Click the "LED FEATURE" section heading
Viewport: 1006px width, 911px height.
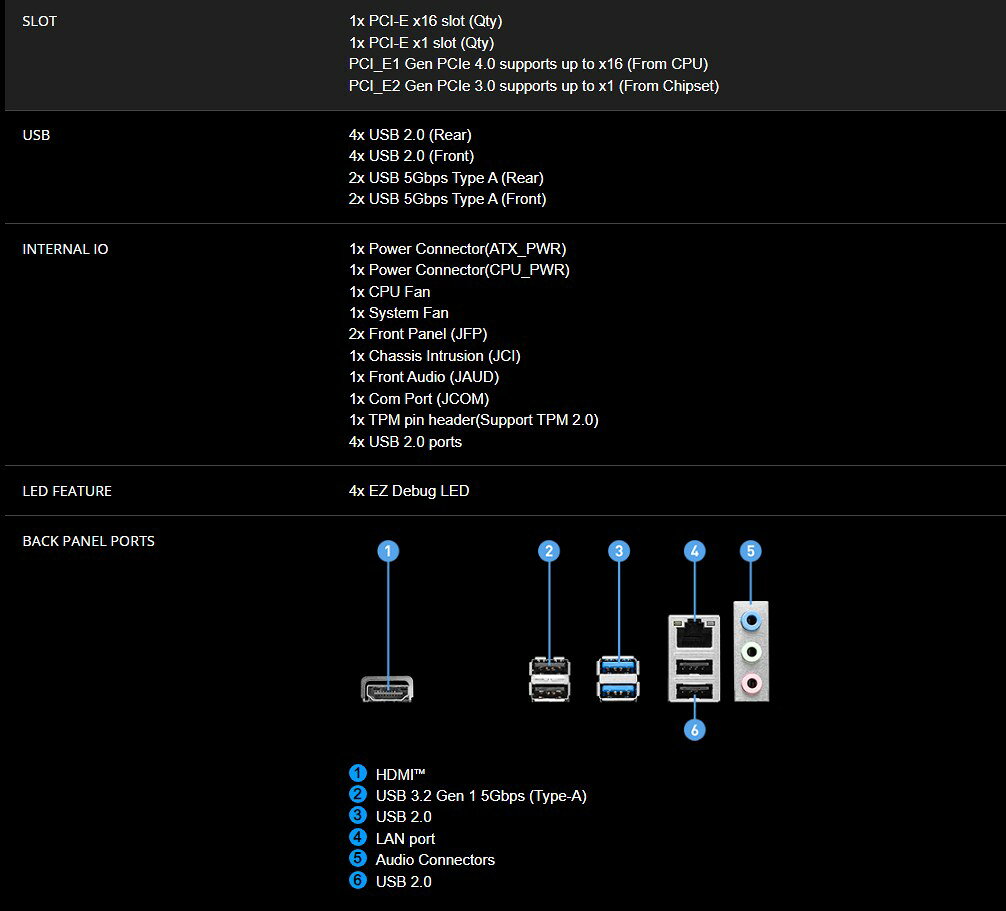pyautogui.click(x=67, y=491)
